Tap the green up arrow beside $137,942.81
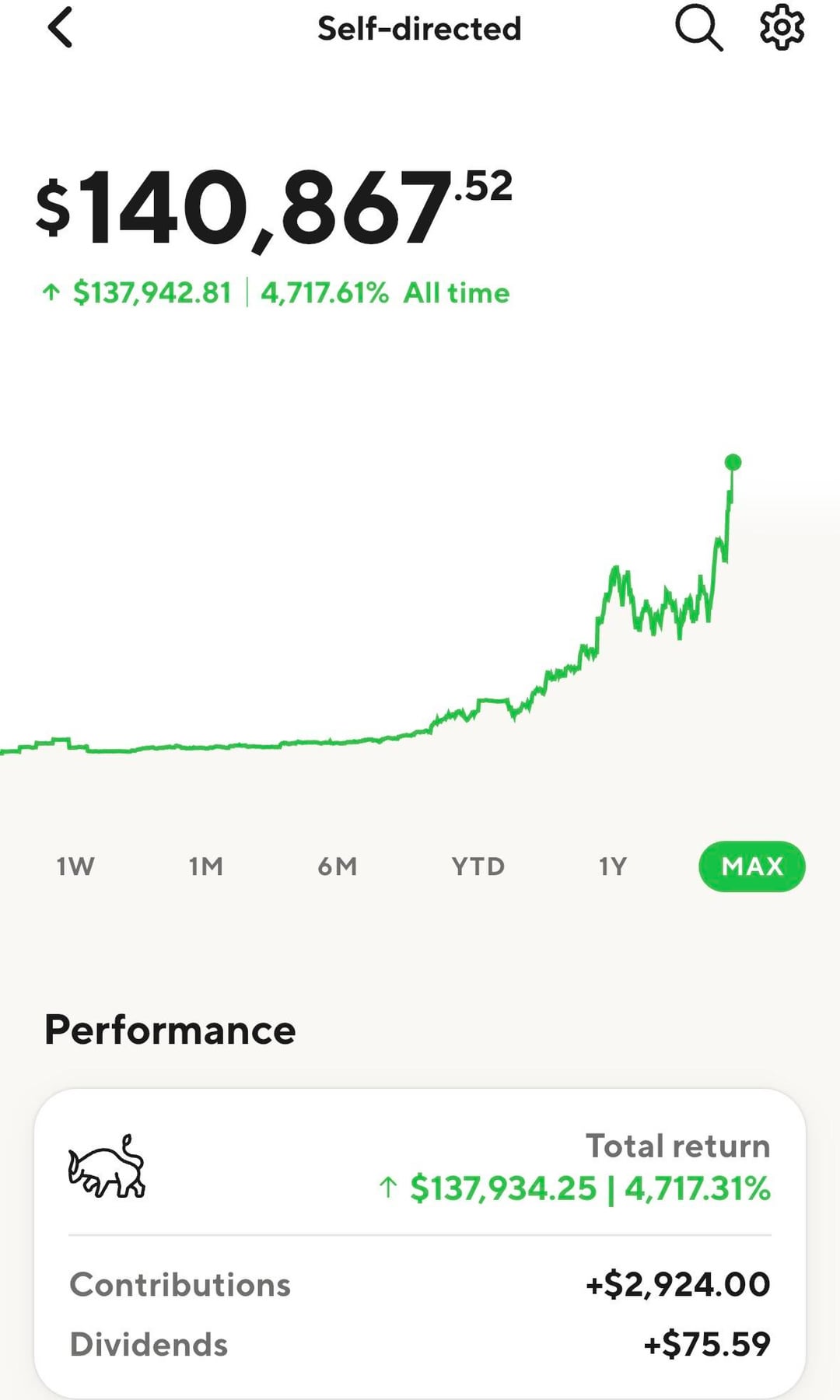The height and width of the screenshot is (1400, 840). (51, 293)
